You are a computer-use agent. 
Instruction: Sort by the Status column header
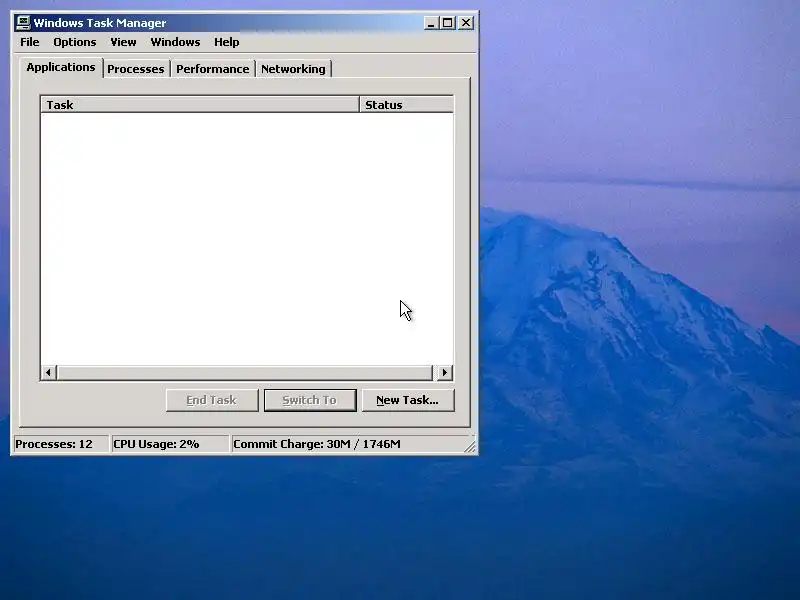(x=406, y=105)
